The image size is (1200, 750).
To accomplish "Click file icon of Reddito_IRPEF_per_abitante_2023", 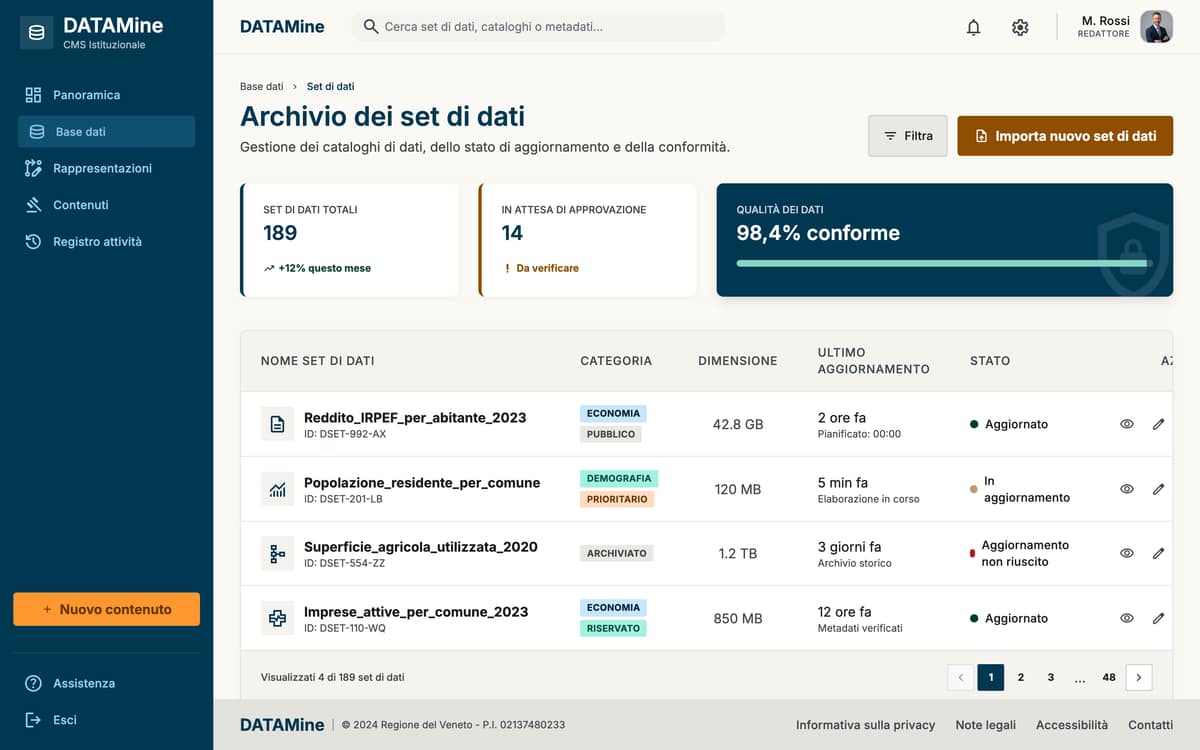I will tap(278, 424).
